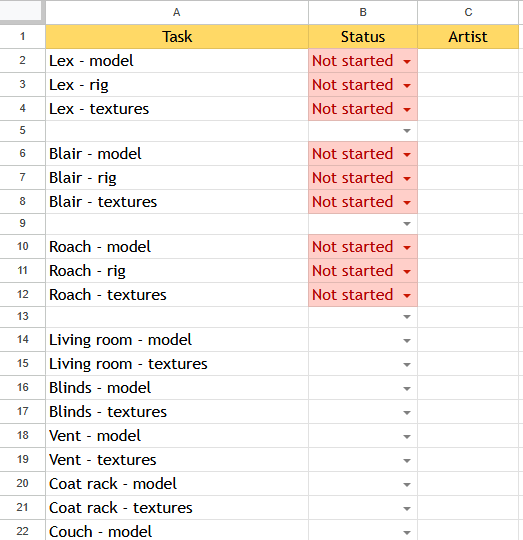Open status dropdown for Coat rack - model
Screen dimensions: 523x540
407,485
